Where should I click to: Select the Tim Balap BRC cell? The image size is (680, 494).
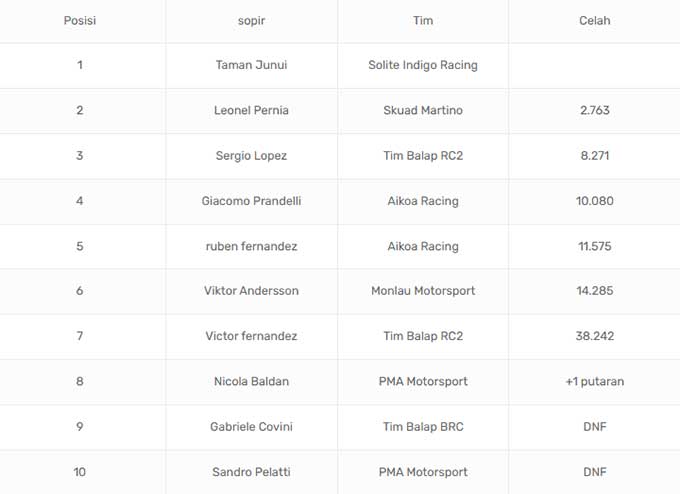(x=423, y=427)
